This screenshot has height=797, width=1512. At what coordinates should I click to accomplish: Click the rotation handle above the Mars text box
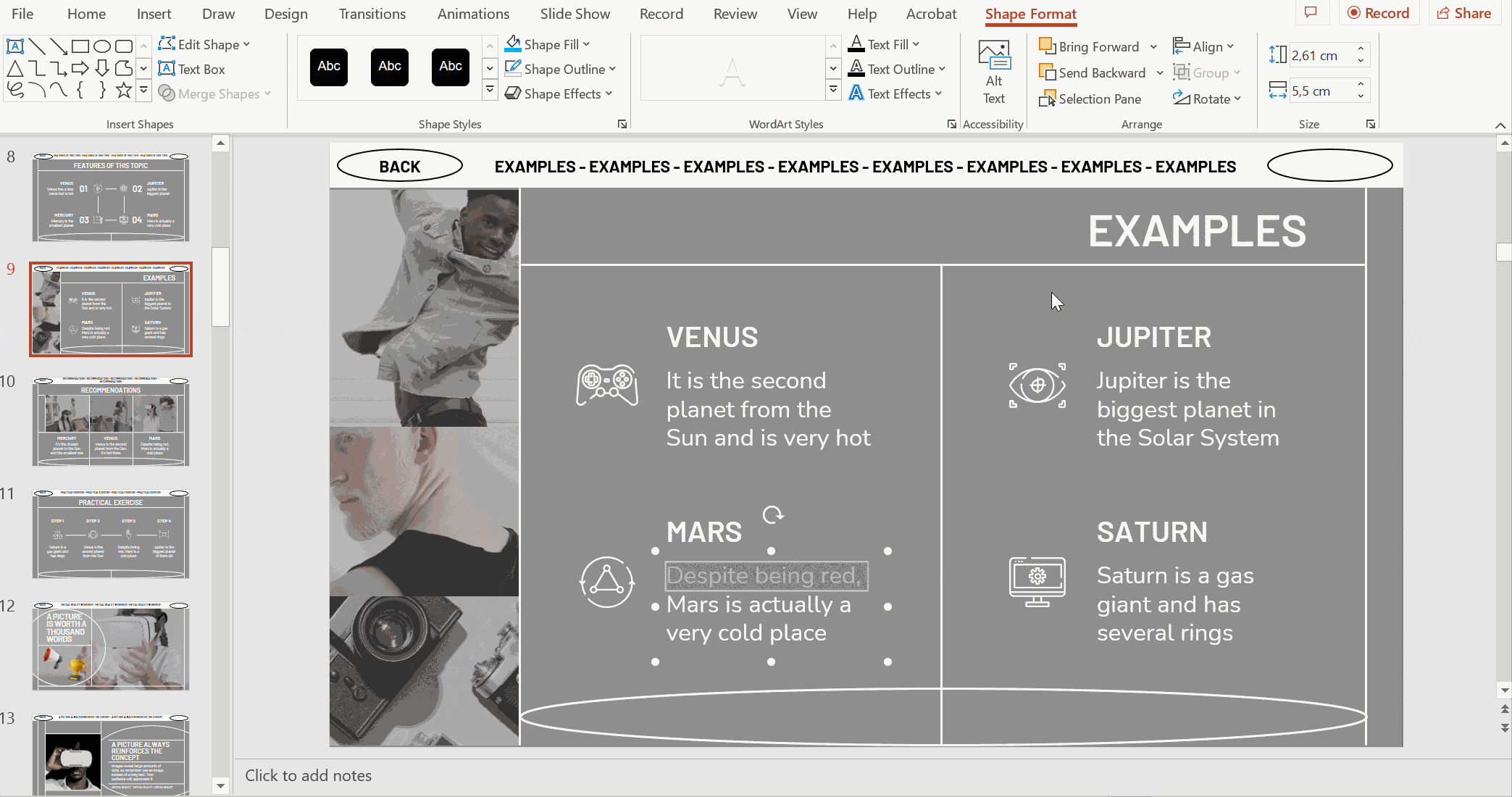tap(773, 514)
